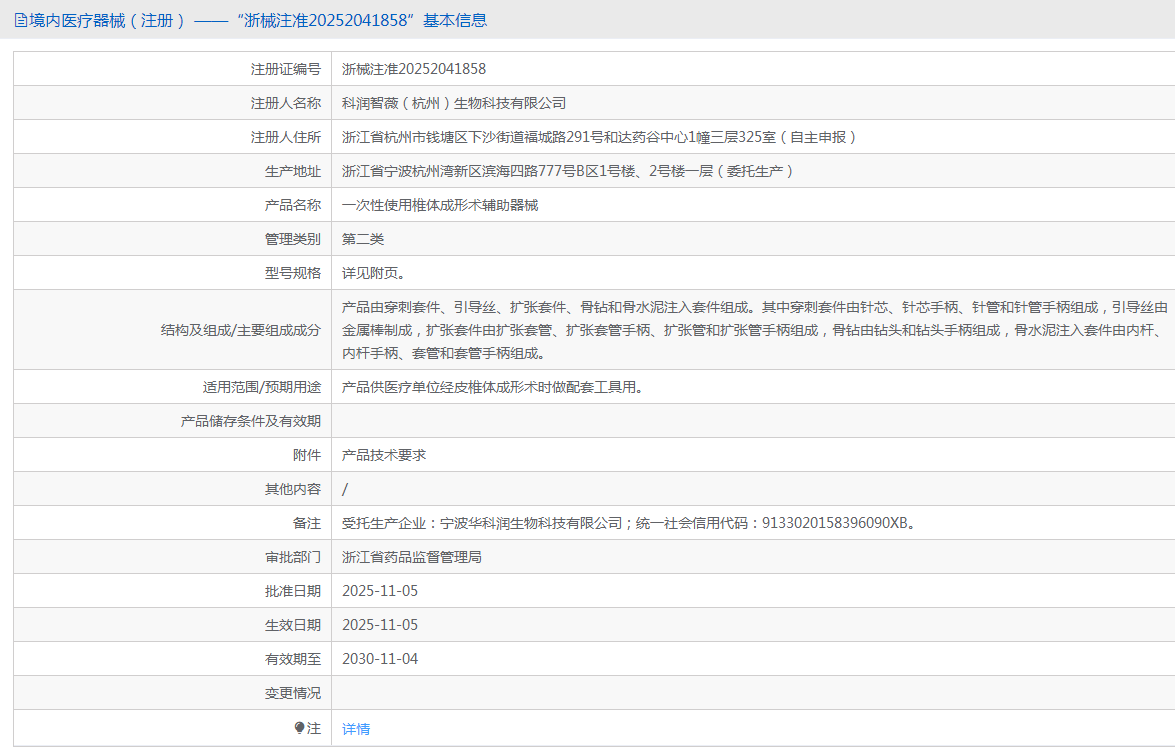The image size is (1175, 754).
Task: Click the registration number 浙械注准20252041858 in the table
Action: pyautogui.click(x=414, y=69)
